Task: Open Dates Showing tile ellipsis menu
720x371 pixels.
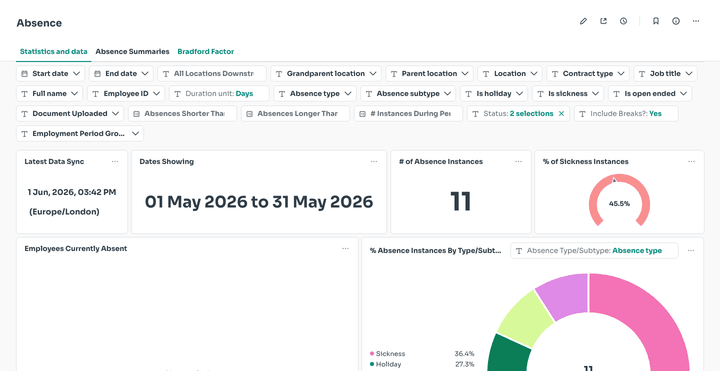Action: 374,162
